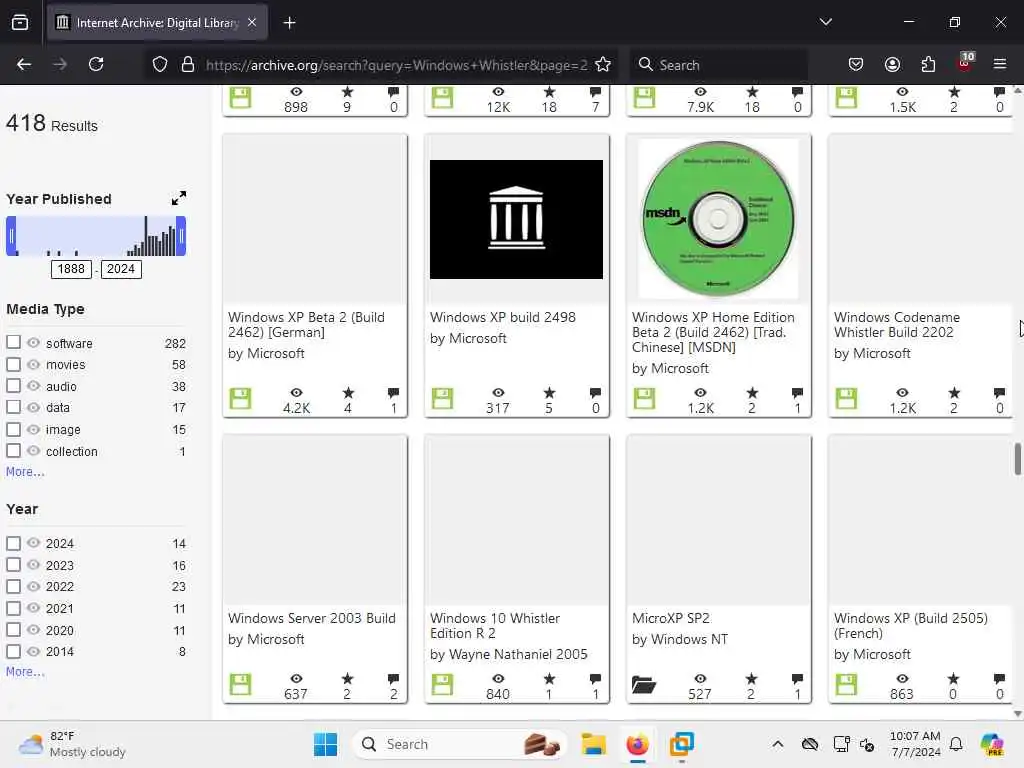Show more media types link
The height and width of the screenshot is (768, 1024).
click(25, 472)
